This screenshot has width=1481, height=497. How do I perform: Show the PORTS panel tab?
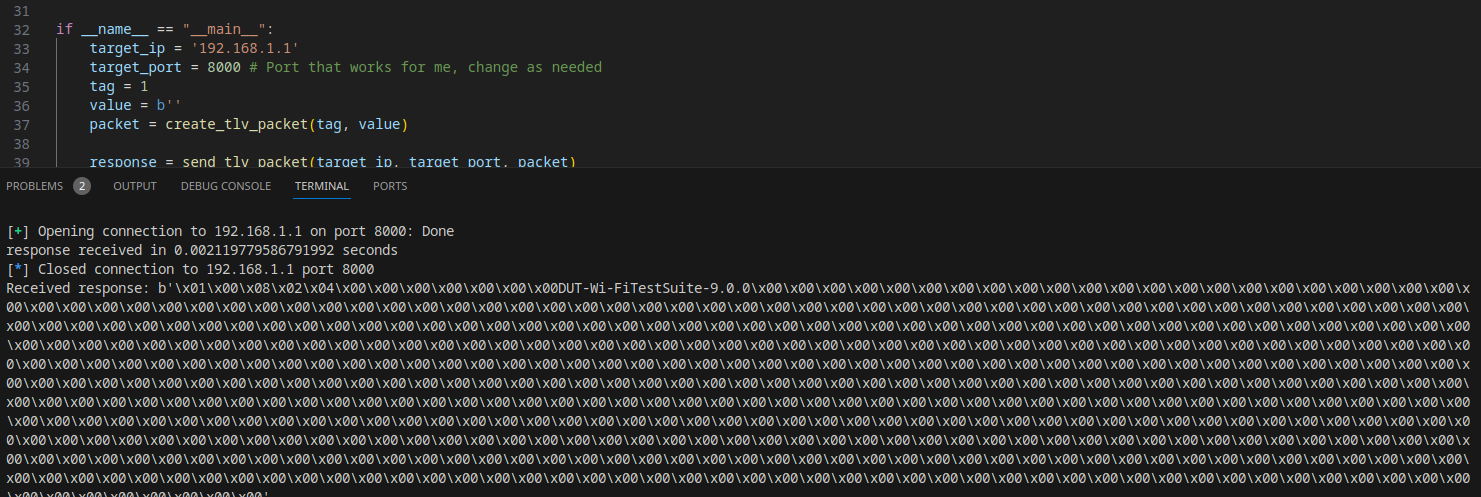[x=390, y=186]
